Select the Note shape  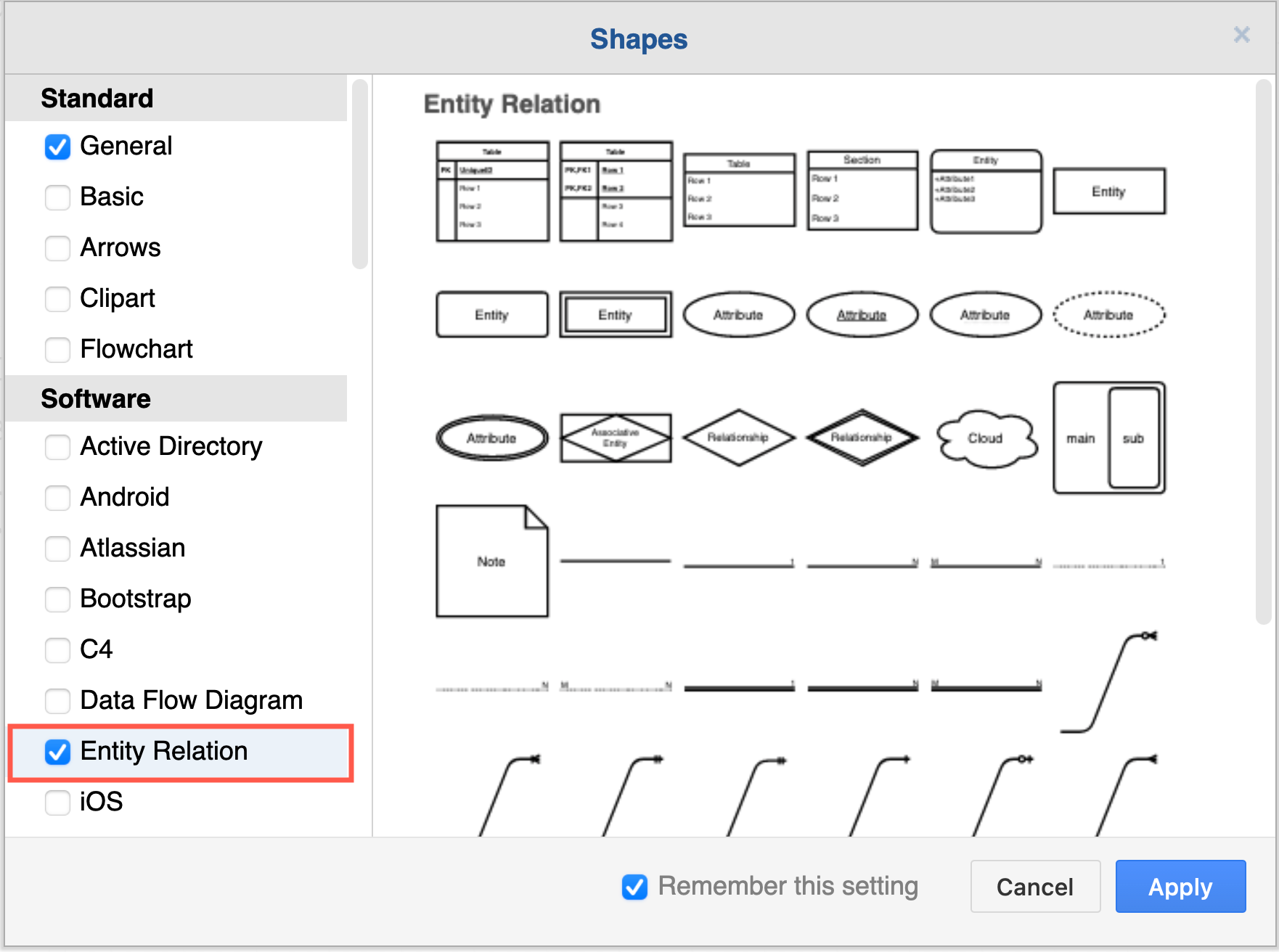click(x=492, y=561)
